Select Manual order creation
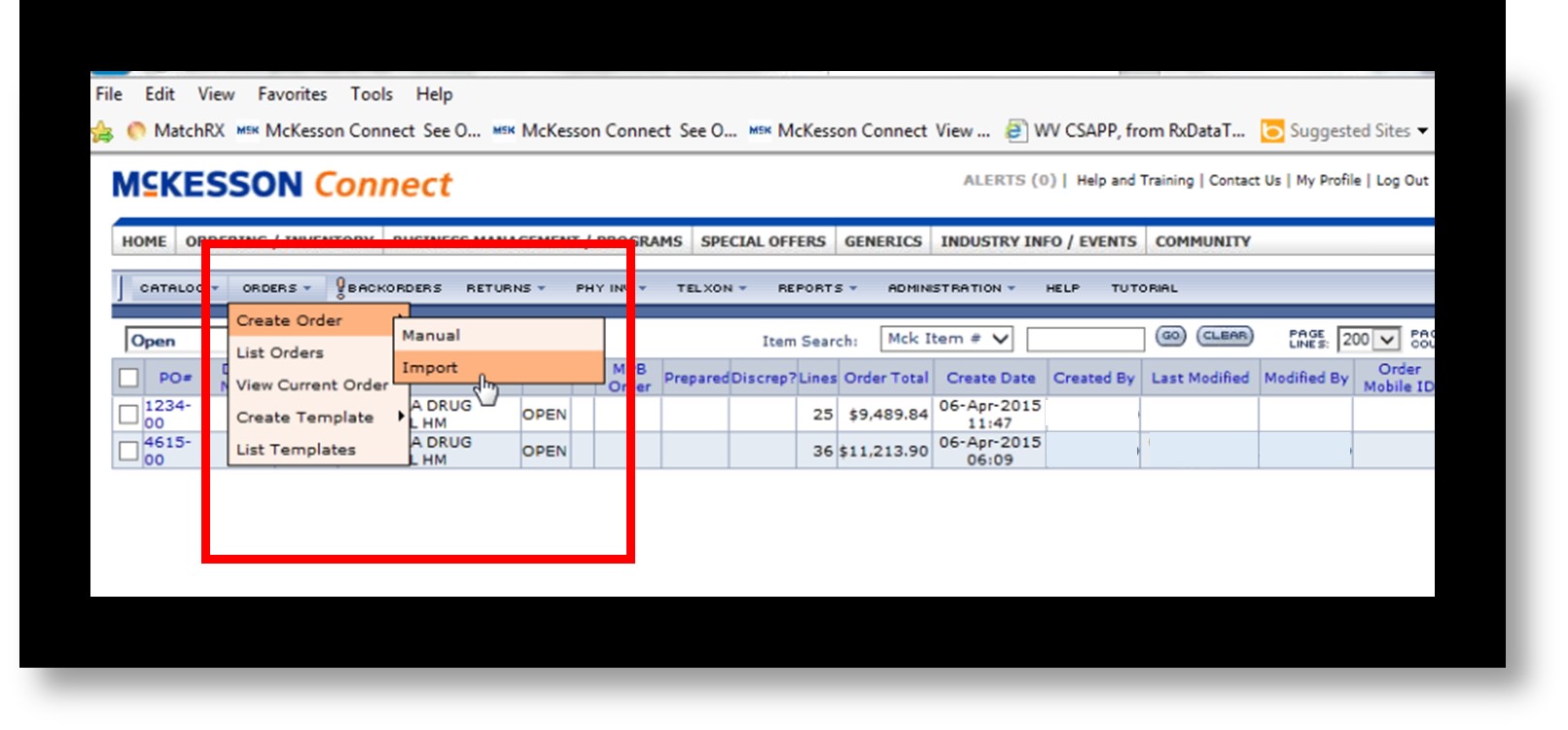Screen dimensions: 1568x730 [499, 335]
